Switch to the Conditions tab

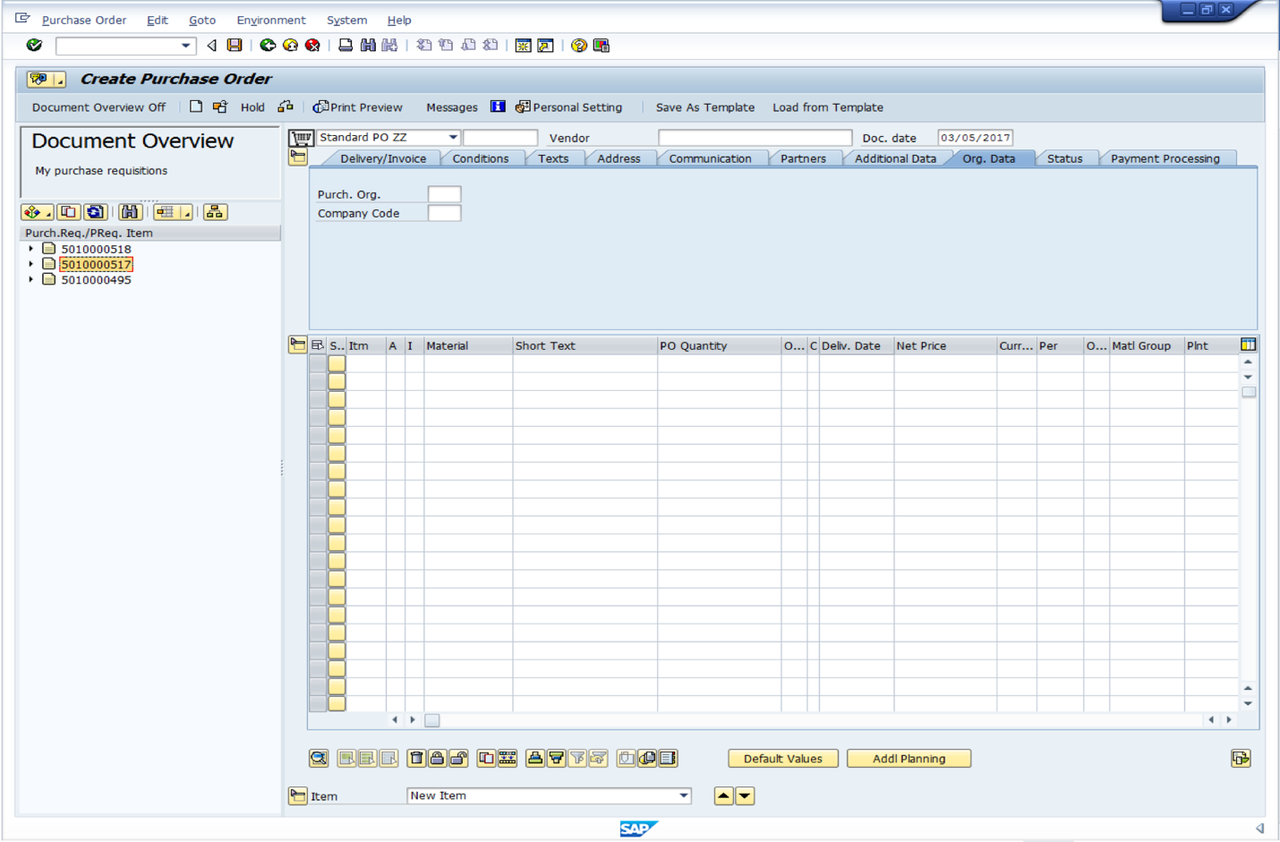click(x=480, y=158)
